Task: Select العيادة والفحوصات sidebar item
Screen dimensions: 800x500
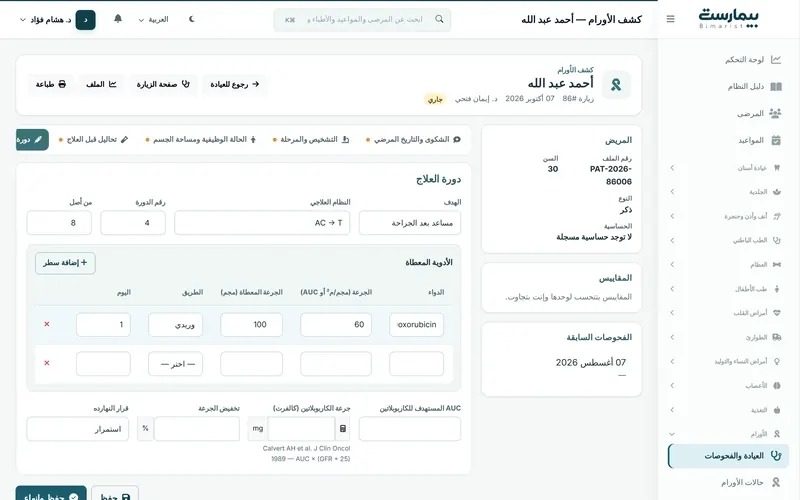Action: (x=729, y=456)
